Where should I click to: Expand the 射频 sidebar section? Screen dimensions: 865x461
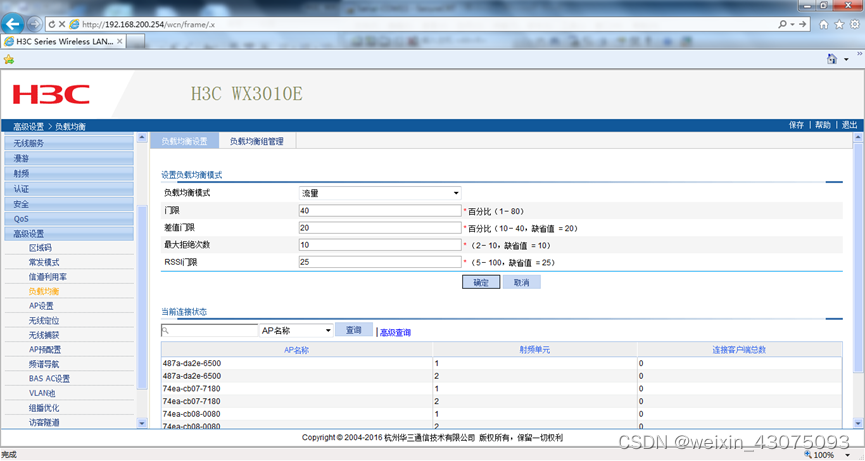pos(69,173)
